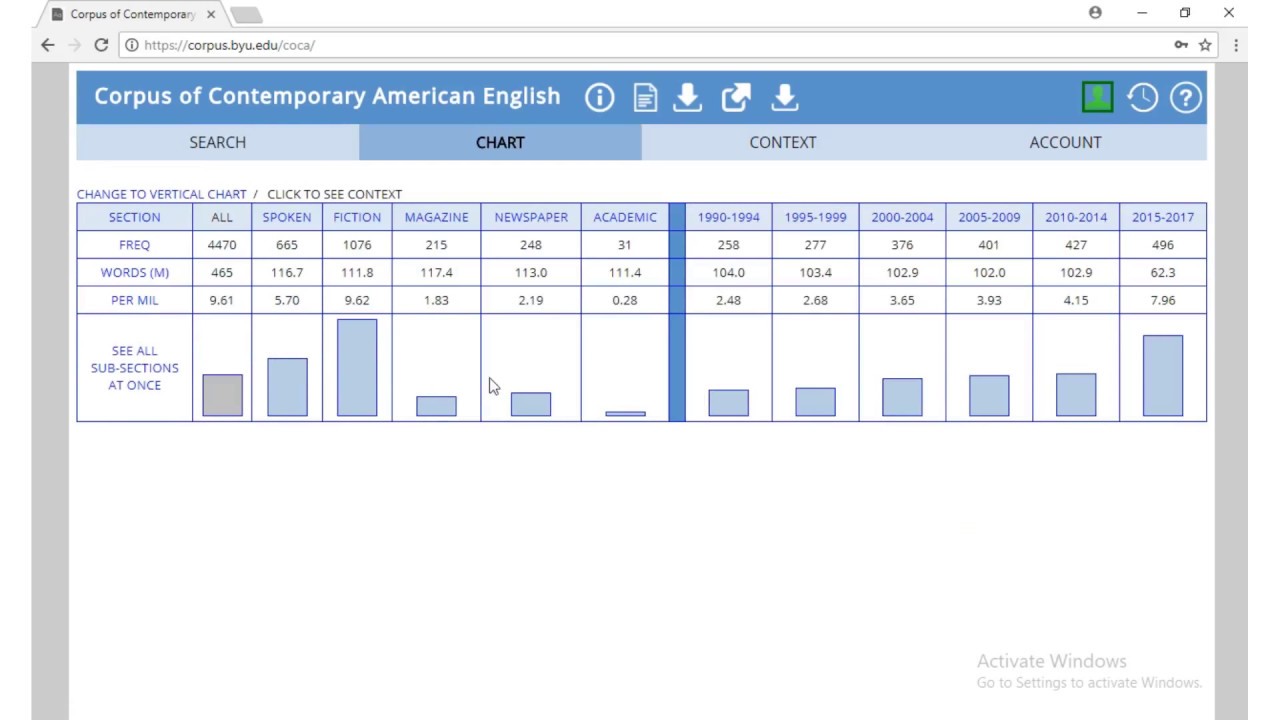This screenshot has height=720, width=1280.
Task: Click the document texts icon in header
Action: click(645, 97)
